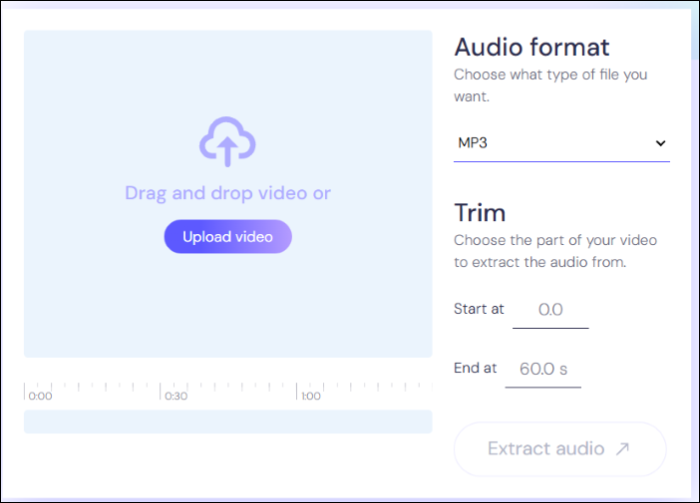
Task: Open the MP3 audio format dropdown
Action: (x=560, y=143)
